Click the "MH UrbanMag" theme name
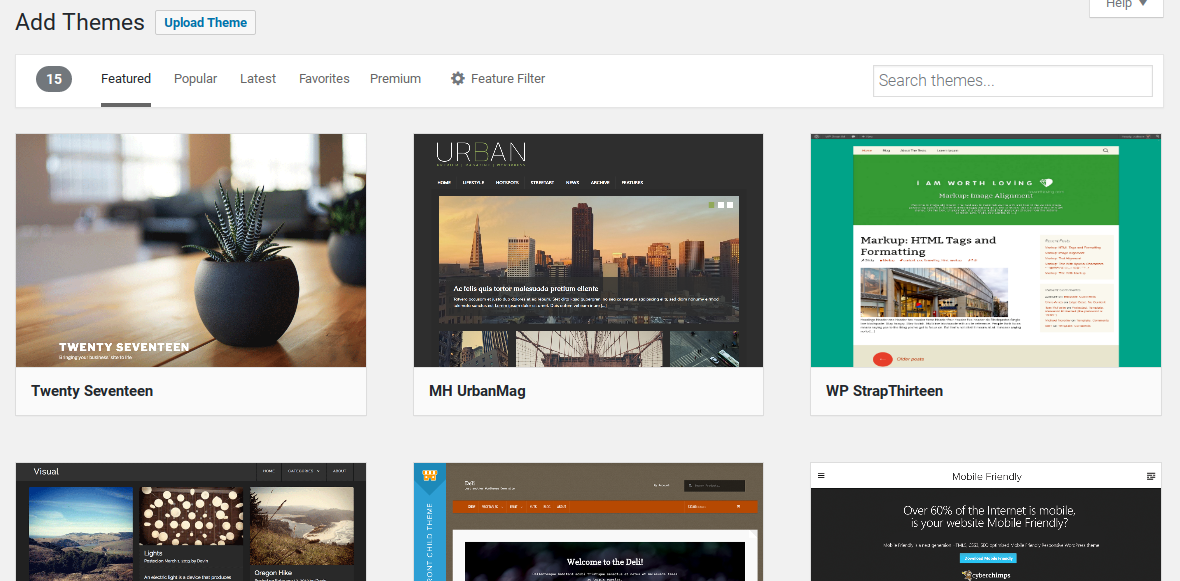This screenshot has width=1180, height=581. tap(477, 391)
